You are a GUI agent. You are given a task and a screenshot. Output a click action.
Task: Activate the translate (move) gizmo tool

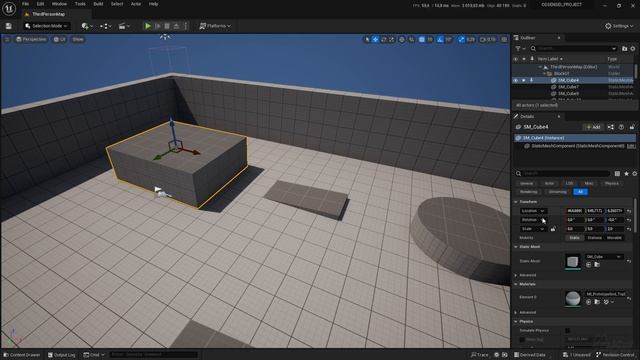[x=375, y=39]
